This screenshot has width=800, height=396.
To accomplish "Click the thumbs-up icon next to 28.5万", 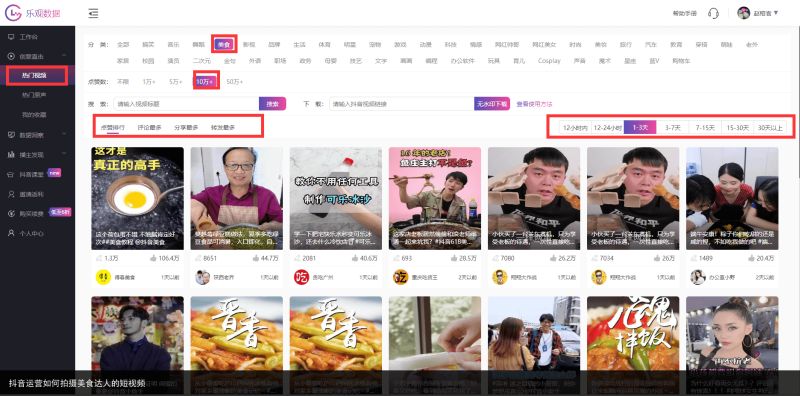I will [x=454, y=258].
